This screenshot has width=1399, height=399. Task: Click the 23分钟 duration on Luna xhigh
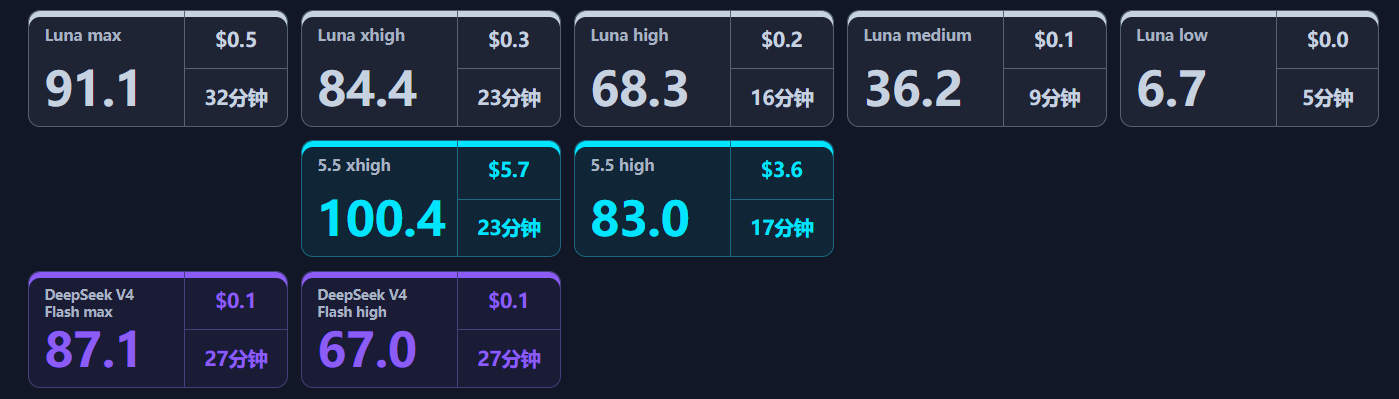[x=509, y=98]
